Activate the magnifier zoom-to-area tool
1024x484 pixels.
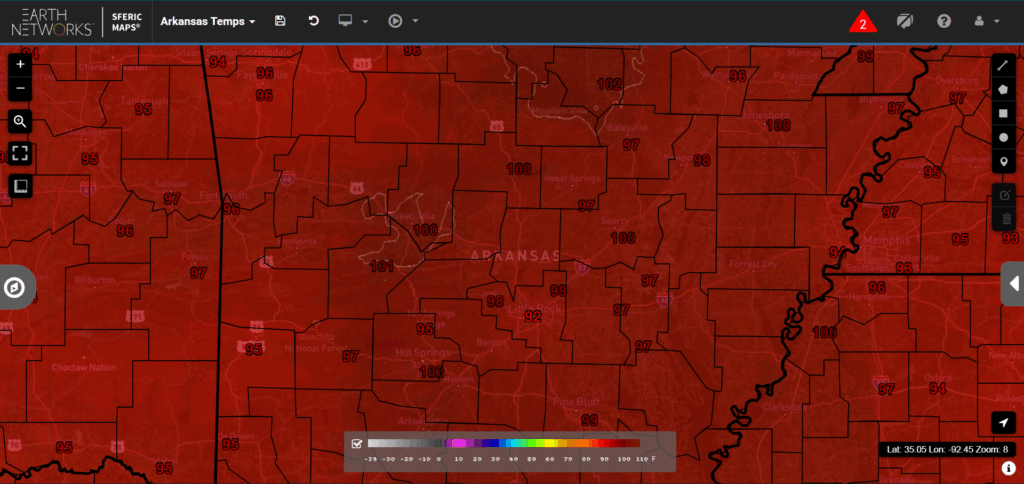(x=20, y=122)
